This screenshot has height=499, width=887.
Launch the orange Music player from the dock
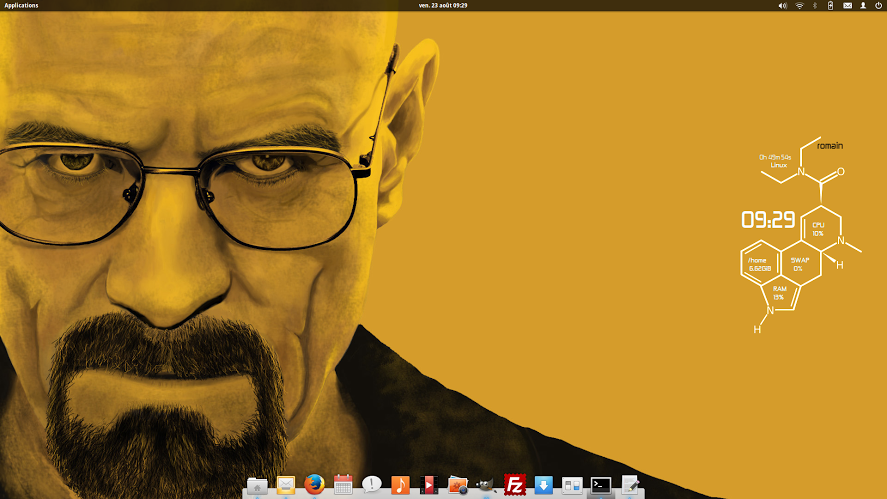pos(401,485)
